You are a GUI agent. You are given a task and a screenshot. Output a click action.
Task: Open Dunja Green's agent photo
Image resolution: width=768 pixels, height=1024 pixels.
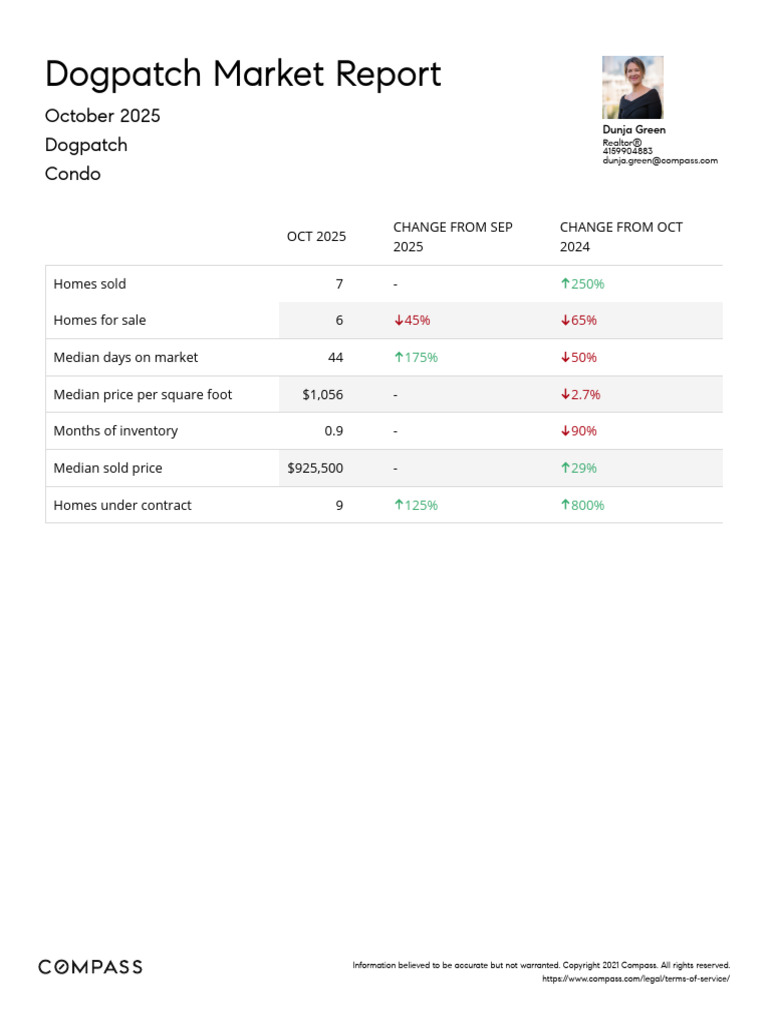tap(632, 88)
